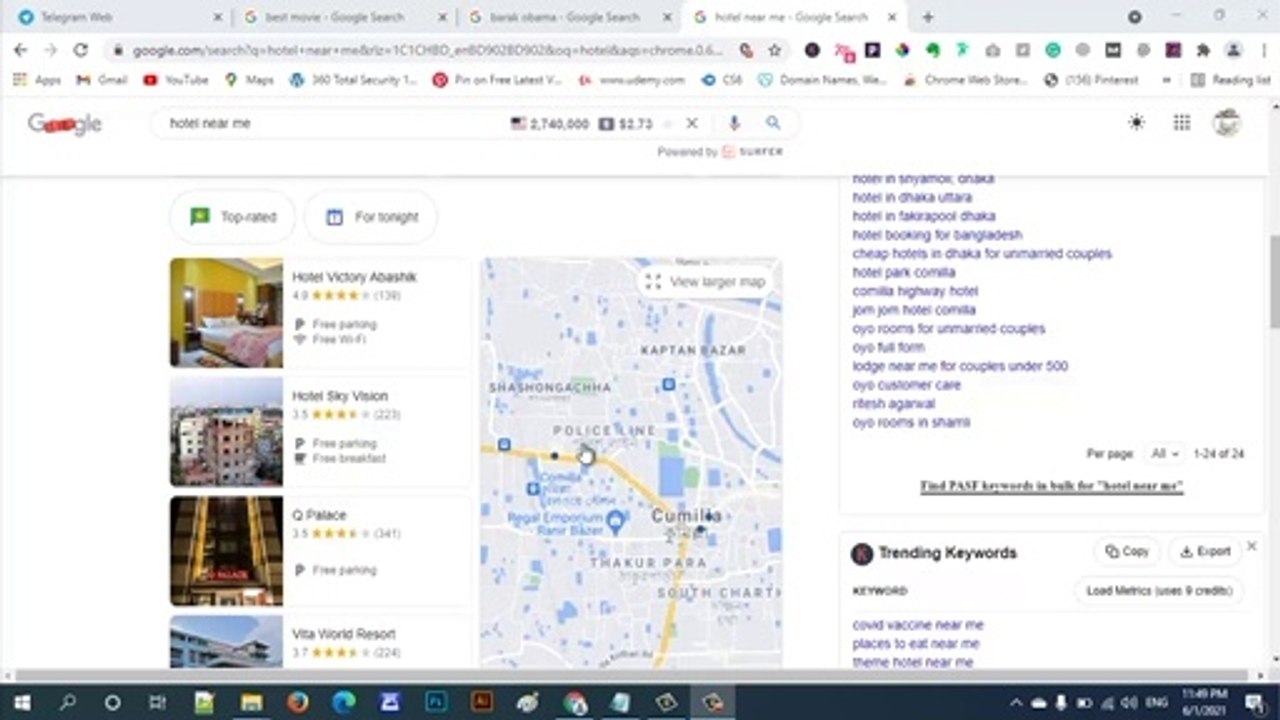Open the Vita World Resort listing
Viewport: 1280px width, 720px height.
pyautogui.click(x=343, y=634)
